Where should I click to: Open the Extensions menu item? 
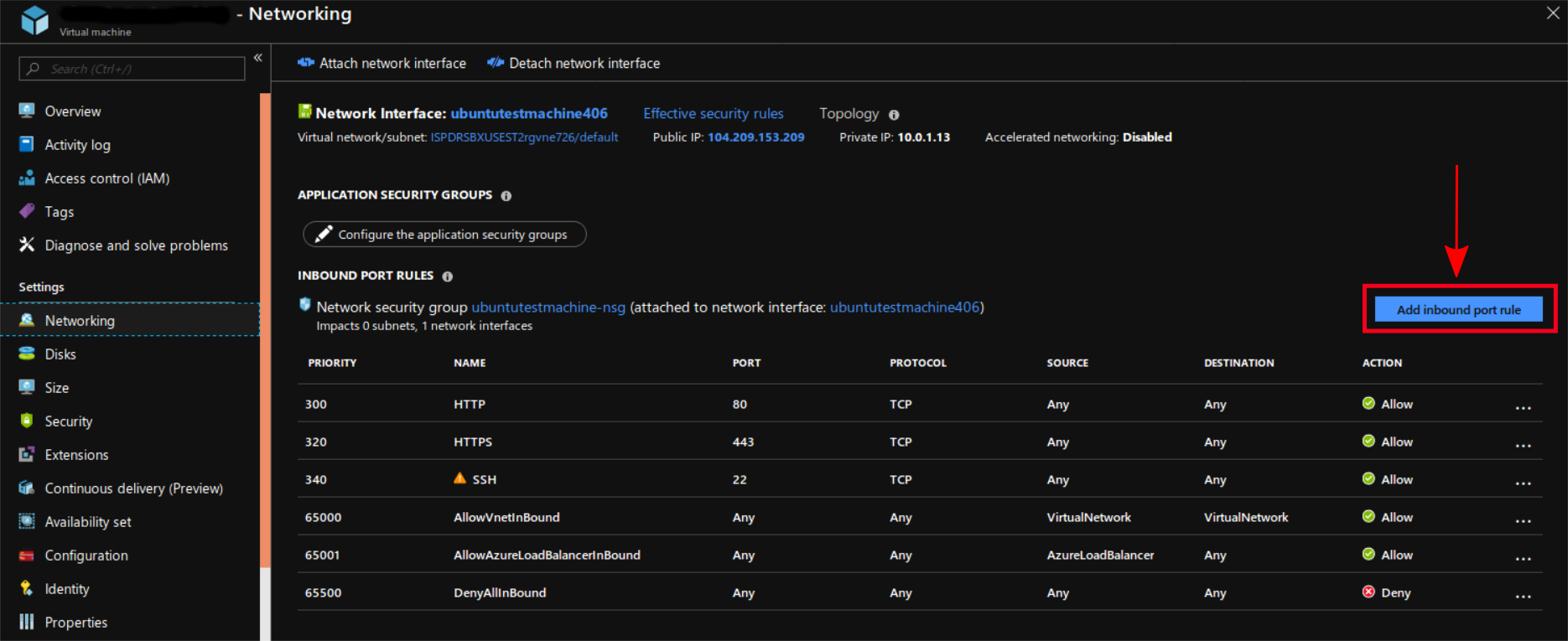(76, 455)
